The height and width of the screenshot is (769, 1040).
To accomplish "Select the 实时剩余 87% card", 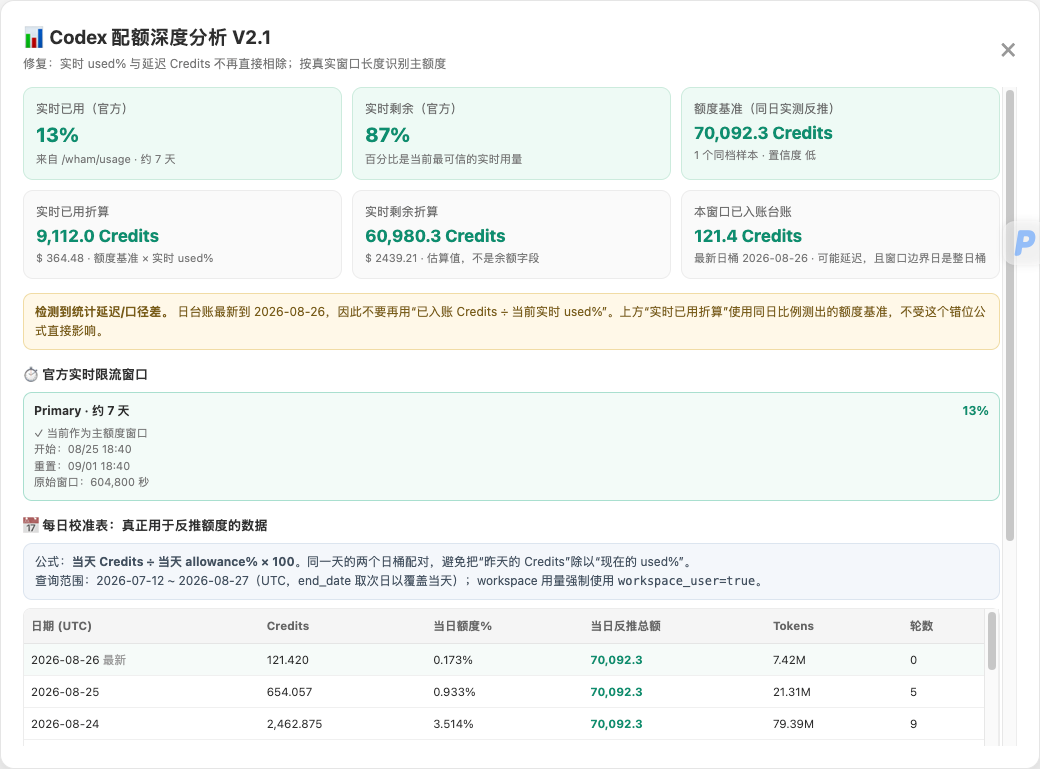I will coord(511,133).
